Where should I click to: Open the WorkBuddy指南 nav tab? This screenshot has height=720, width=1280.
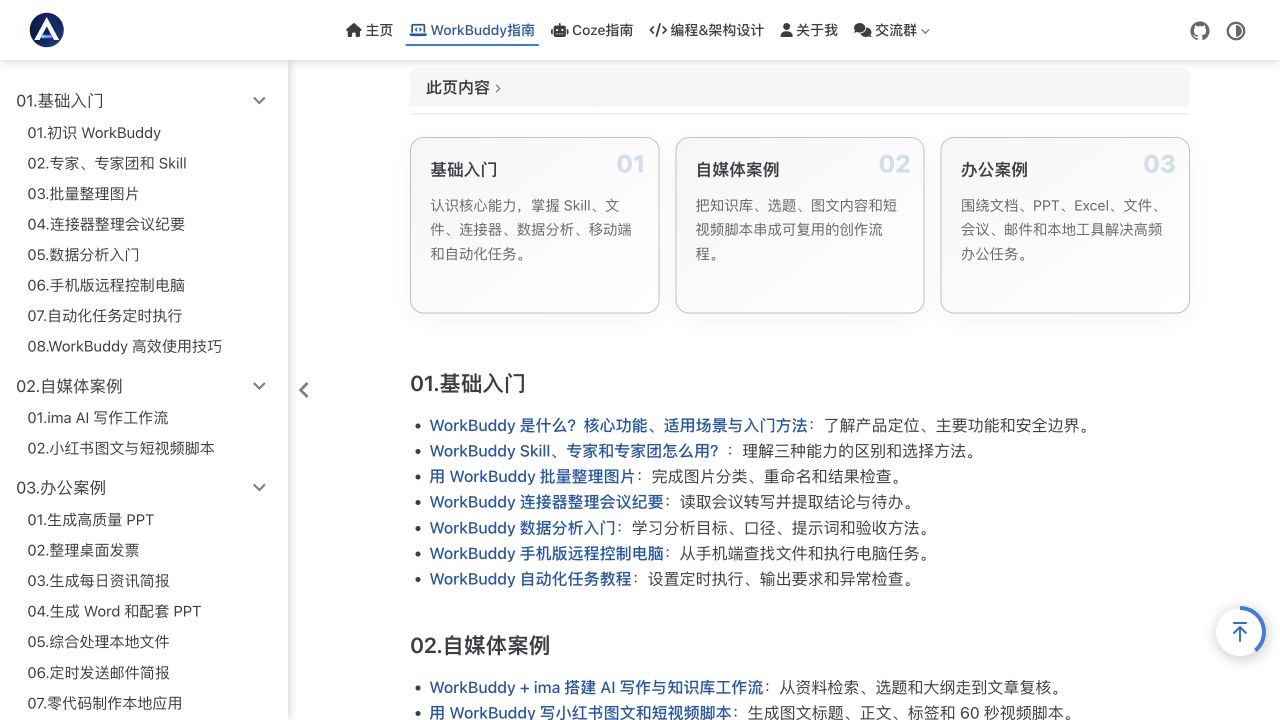(x=472, y=30)
